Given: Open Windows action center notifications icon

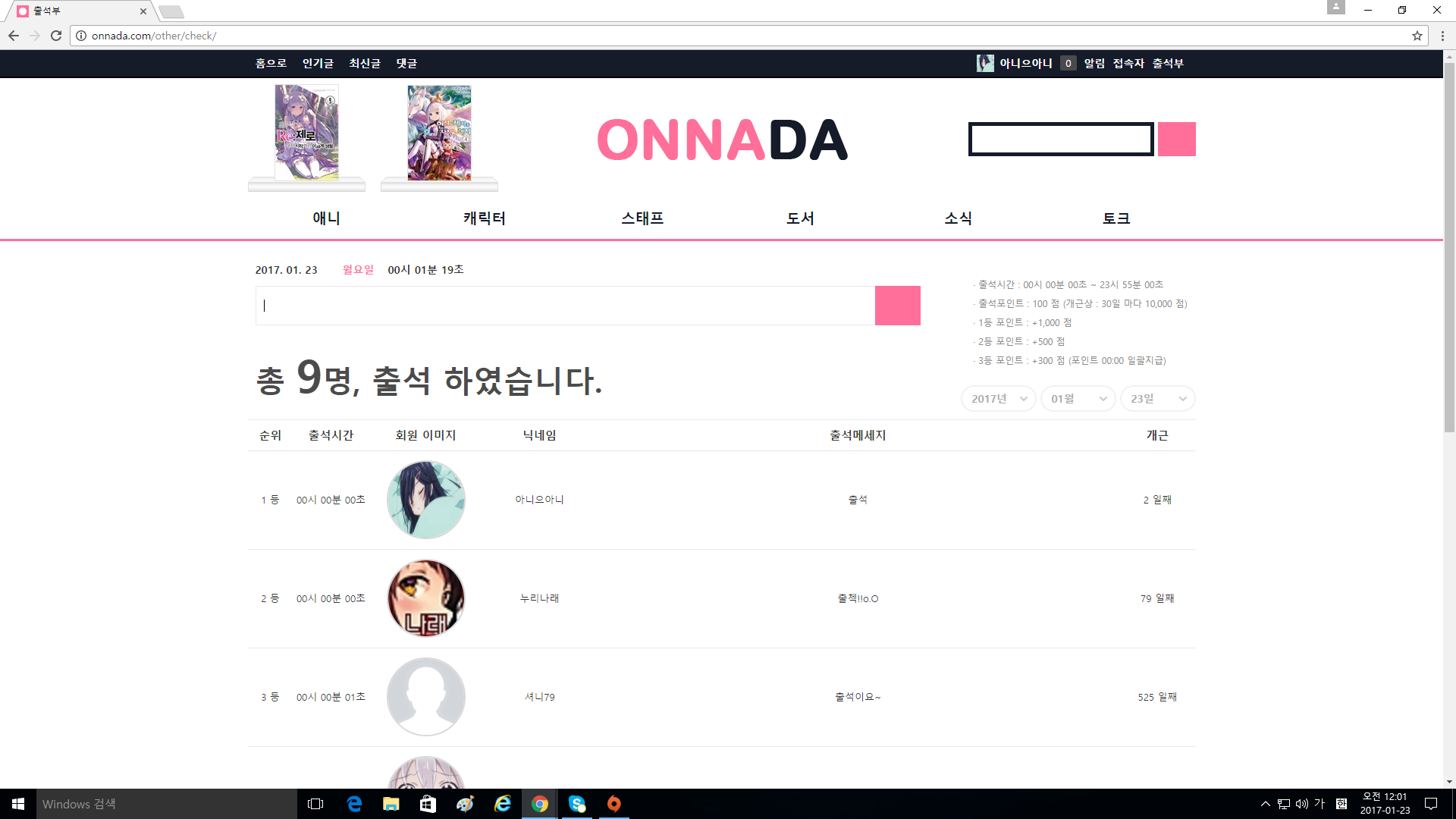Looking at the screenshot, I should 1431,804.
